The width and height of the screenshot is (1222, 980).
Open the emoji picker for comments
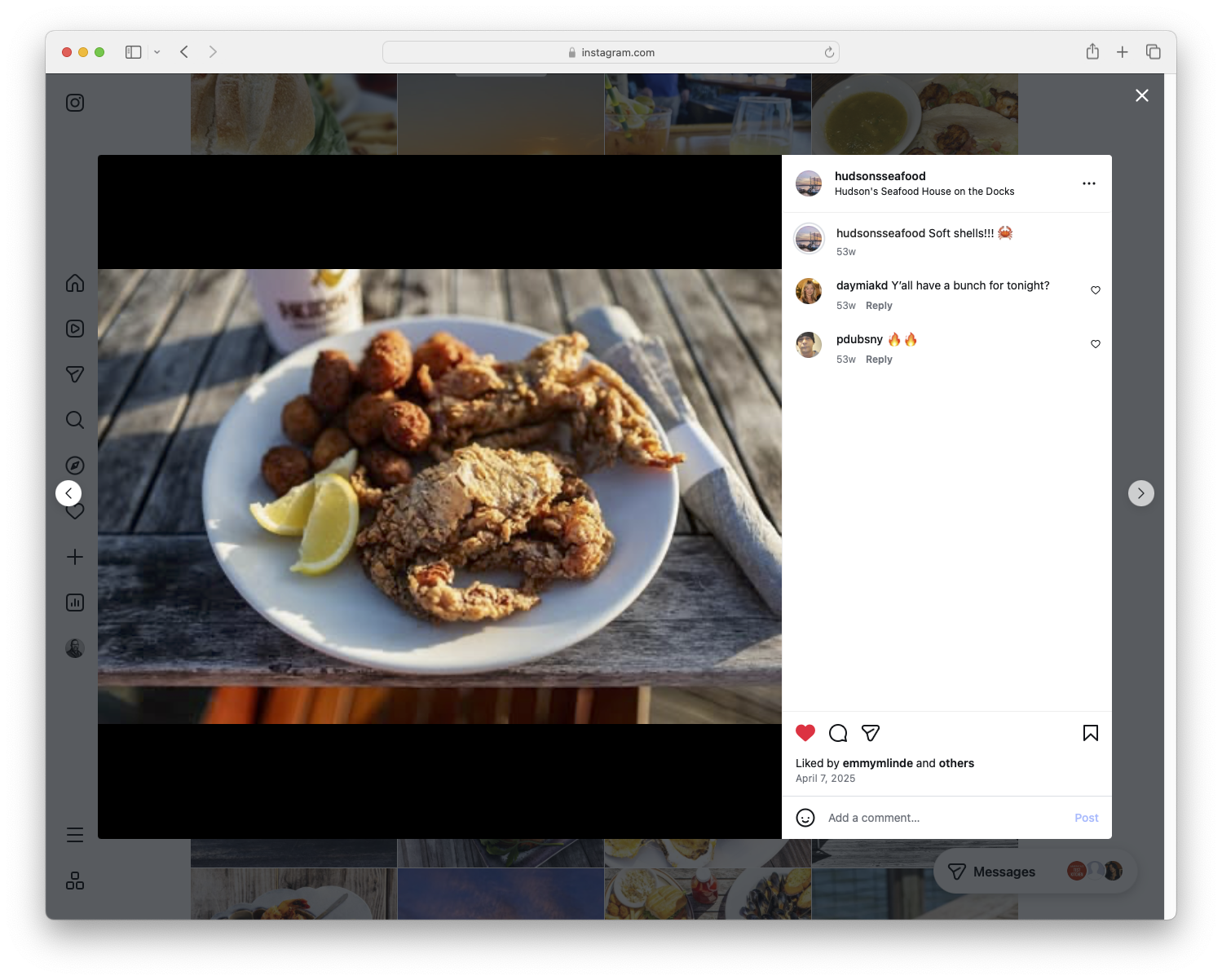tap(805, 818)
